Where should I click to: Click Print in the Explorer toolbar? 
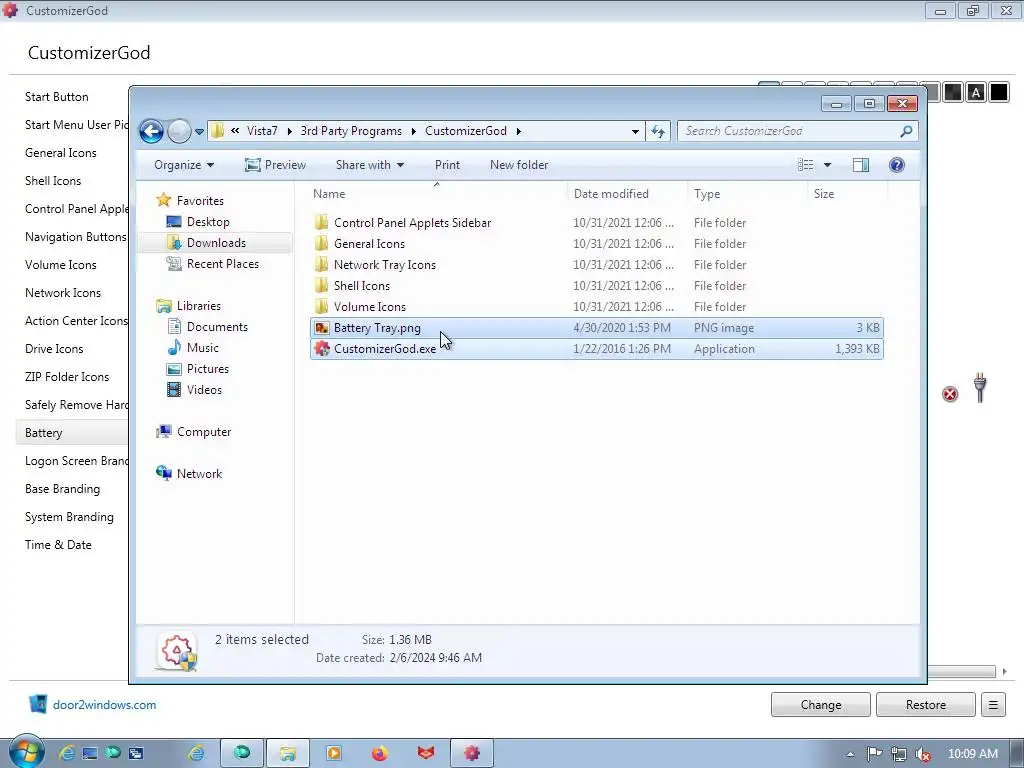(x=447, y=165)
